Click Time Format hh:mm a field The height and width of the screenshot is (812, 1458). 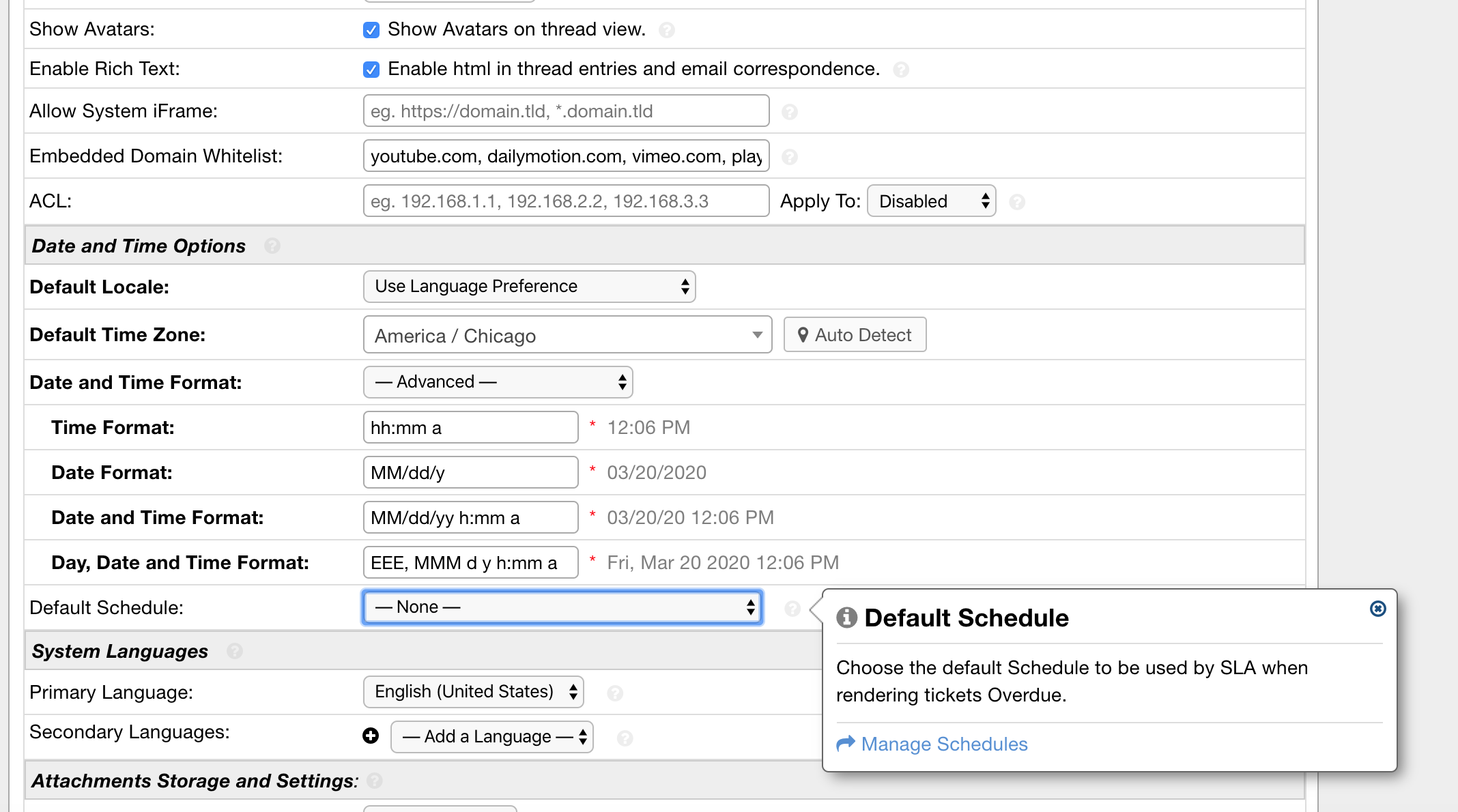click(471, 428)
